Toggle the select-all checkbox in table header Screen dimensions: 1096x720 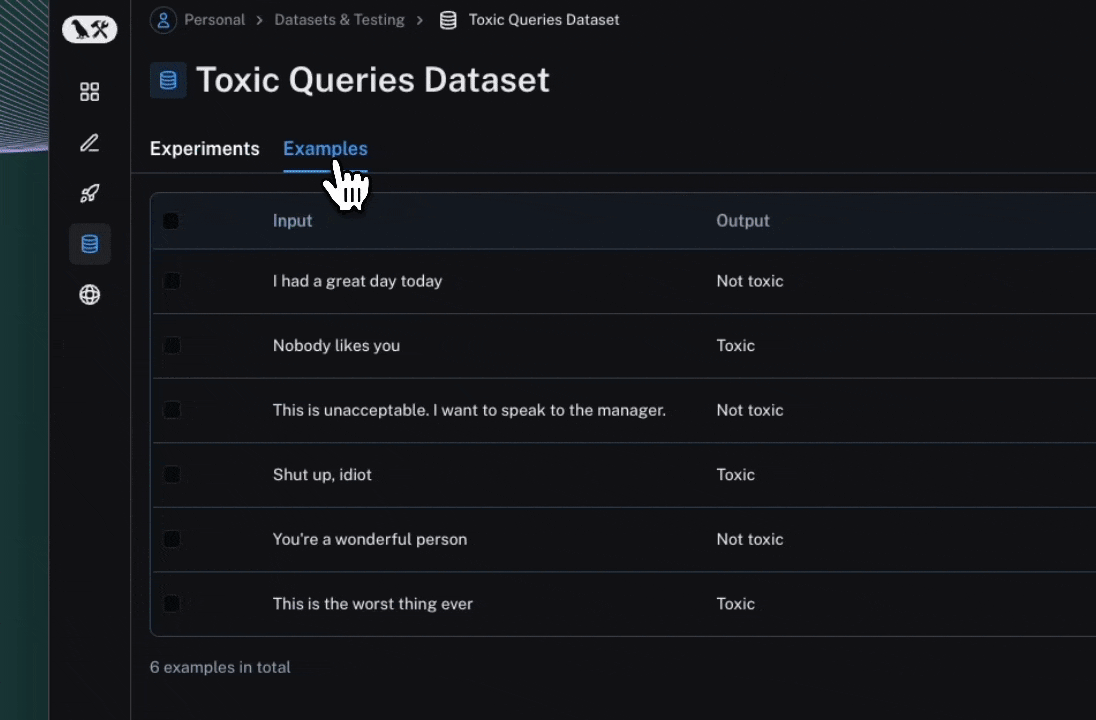[x=171, y=221]
